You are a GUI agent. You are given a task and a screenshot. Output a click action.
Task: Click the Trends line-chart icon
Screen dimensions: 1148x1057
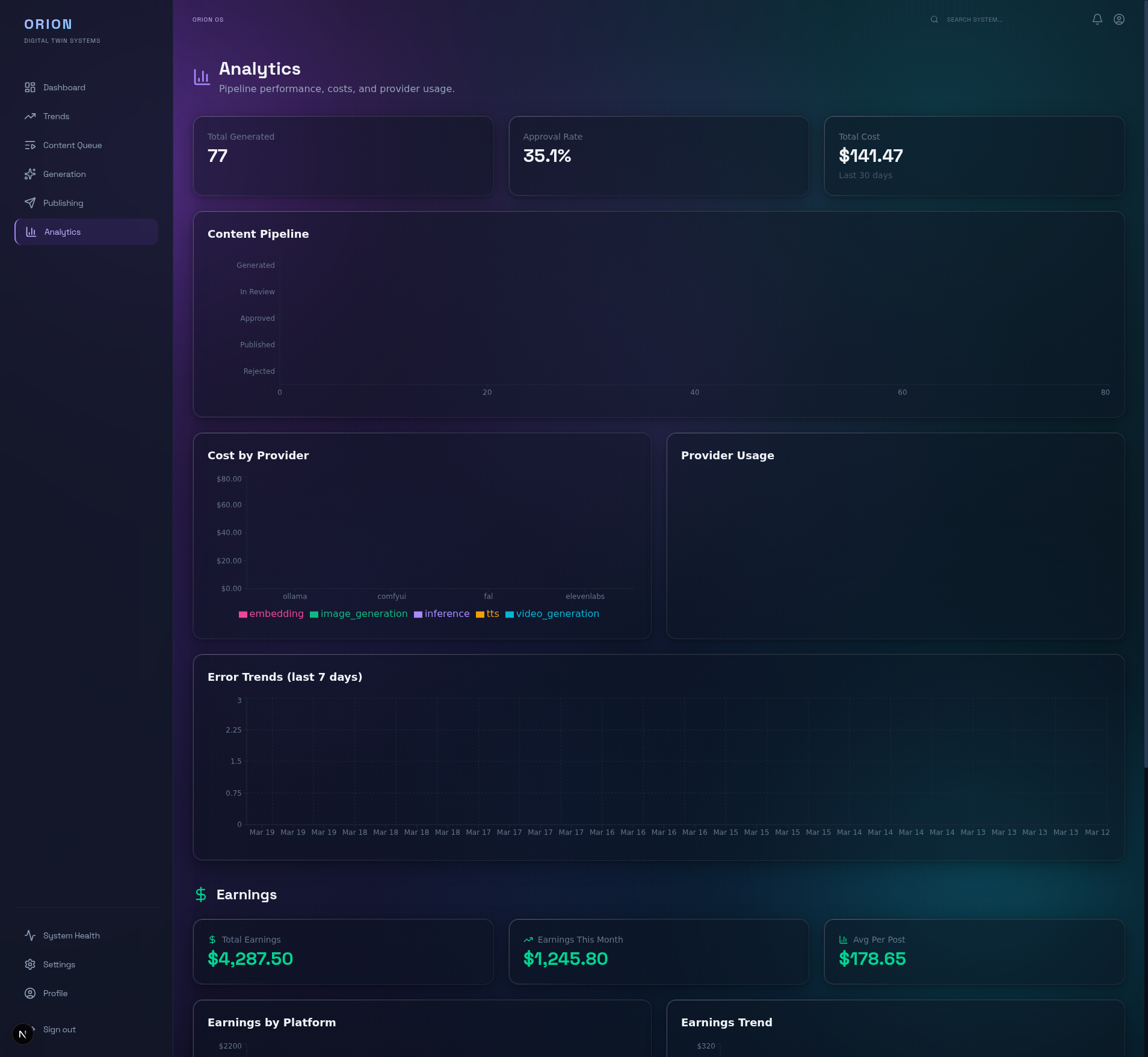pos(31,116)
